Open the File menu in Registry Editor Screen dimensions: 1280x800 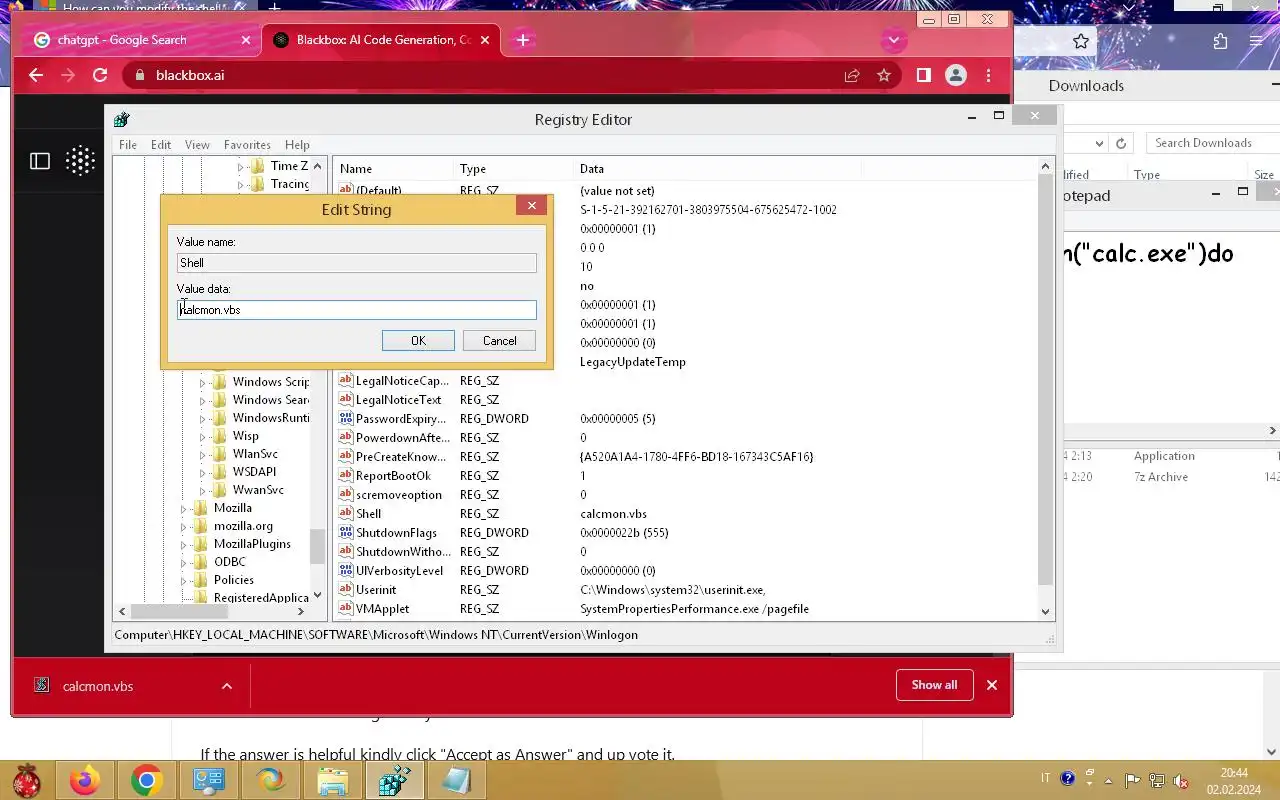(128, 145)
